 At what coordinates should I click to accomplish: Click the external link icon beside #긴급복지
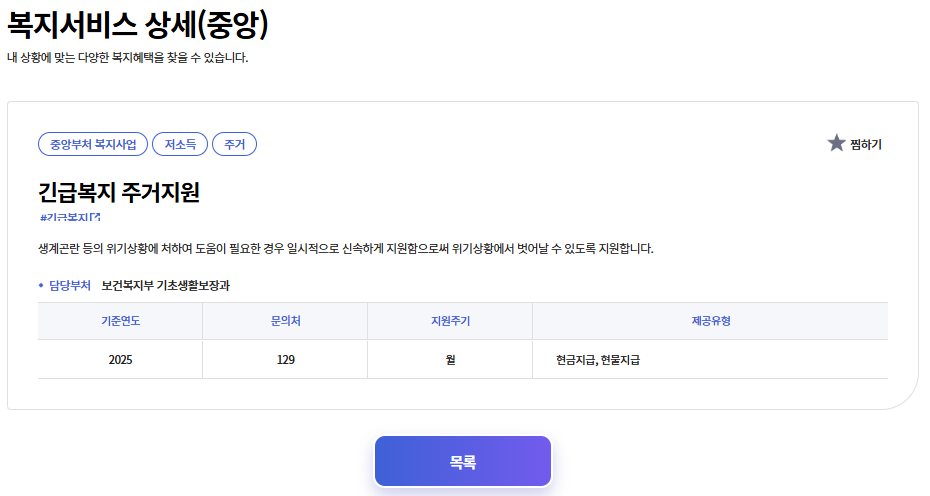pyautogui.click(x=96, y=217)
